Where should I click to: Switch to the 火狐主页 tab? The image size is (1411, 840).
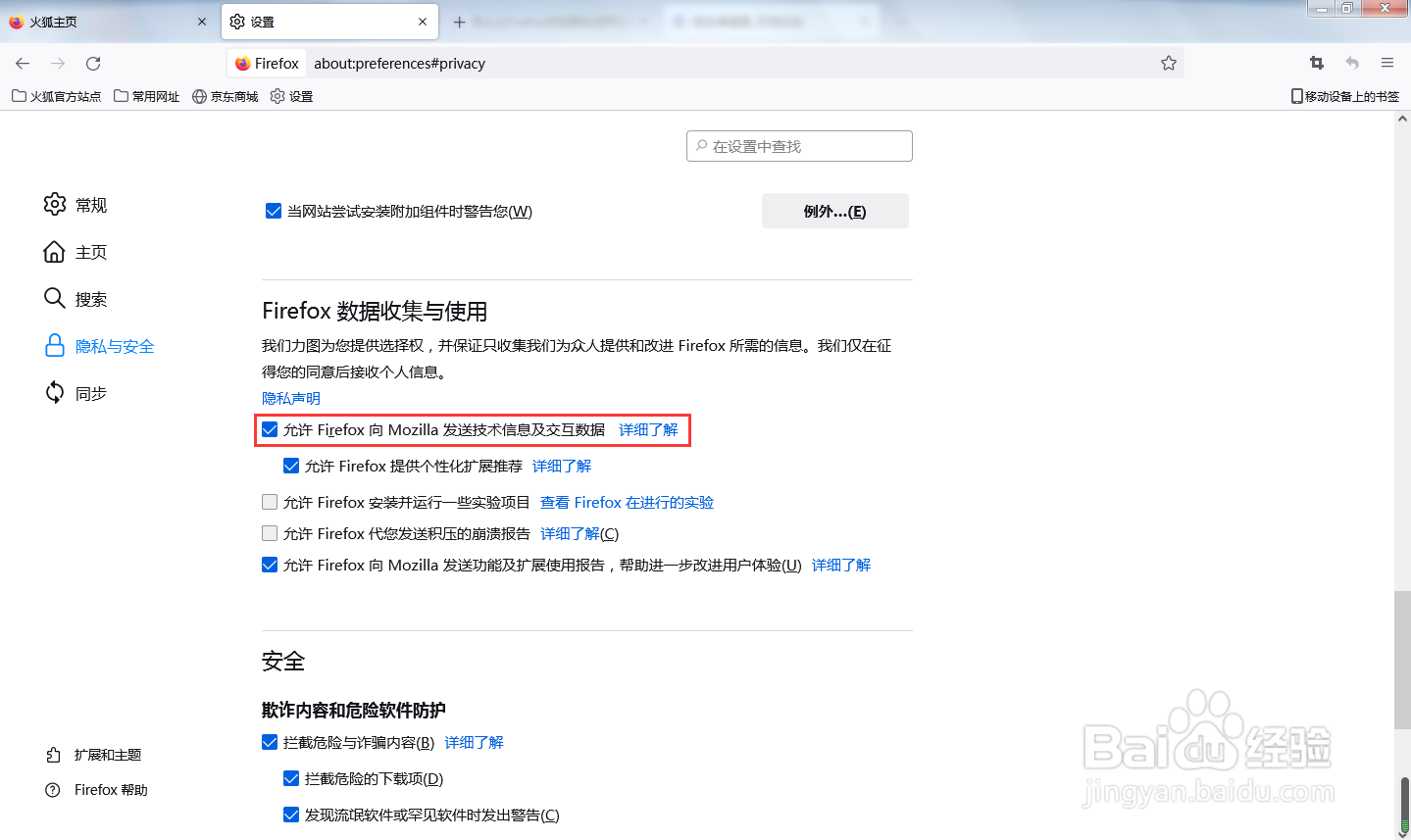click(108, 22)
